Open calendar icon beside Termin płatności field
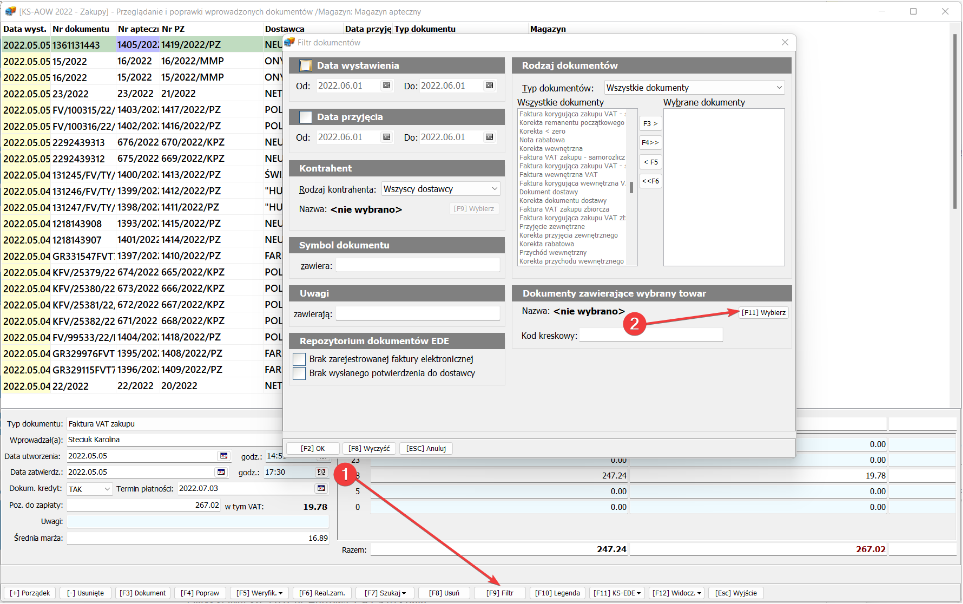Image resolution: width=963 pixels, height=604 pixels. tap(321, 488)
